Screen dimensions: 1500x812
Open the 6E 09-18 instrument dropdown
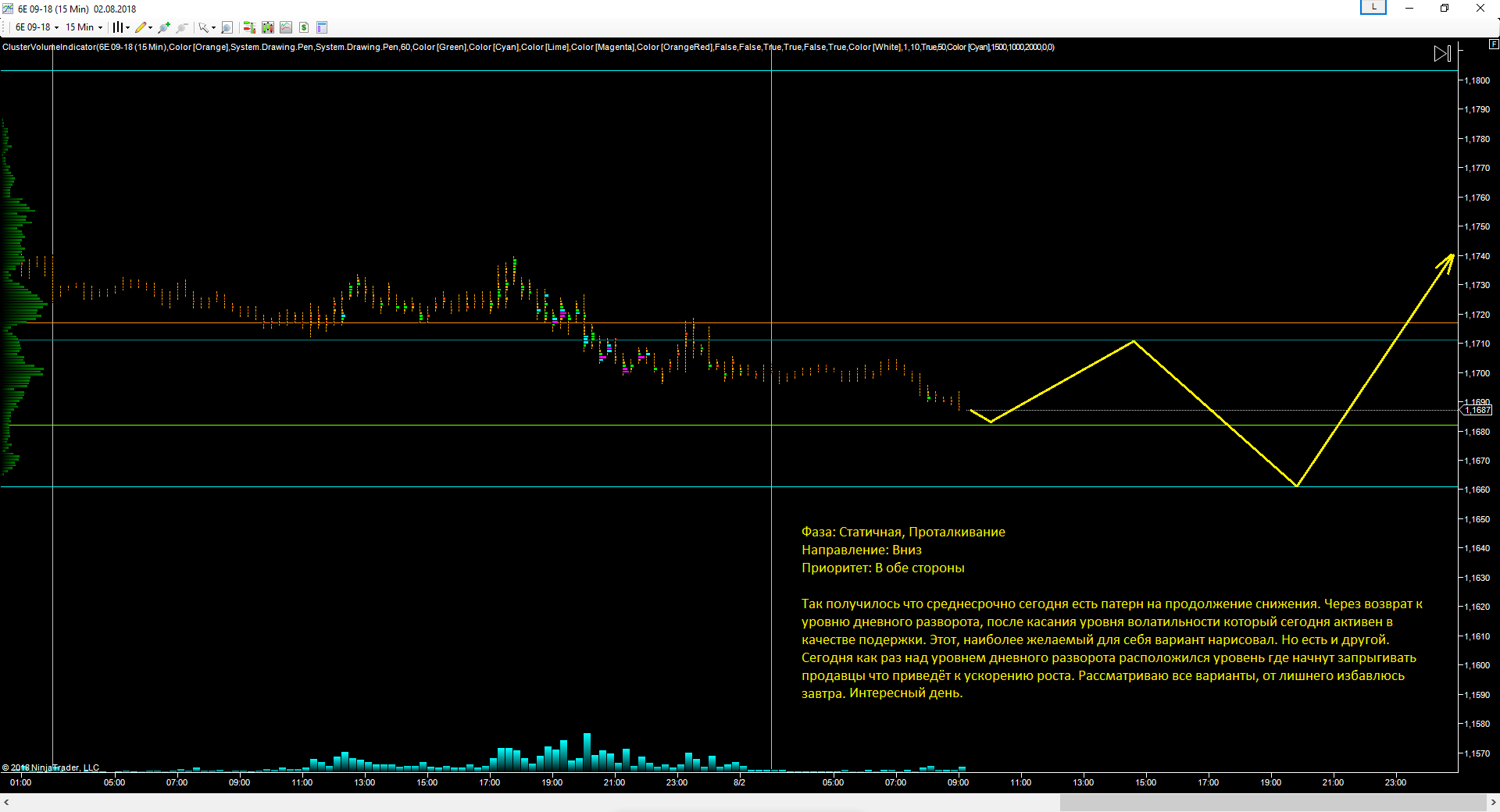pyautogui.click(x=37, y=27)
